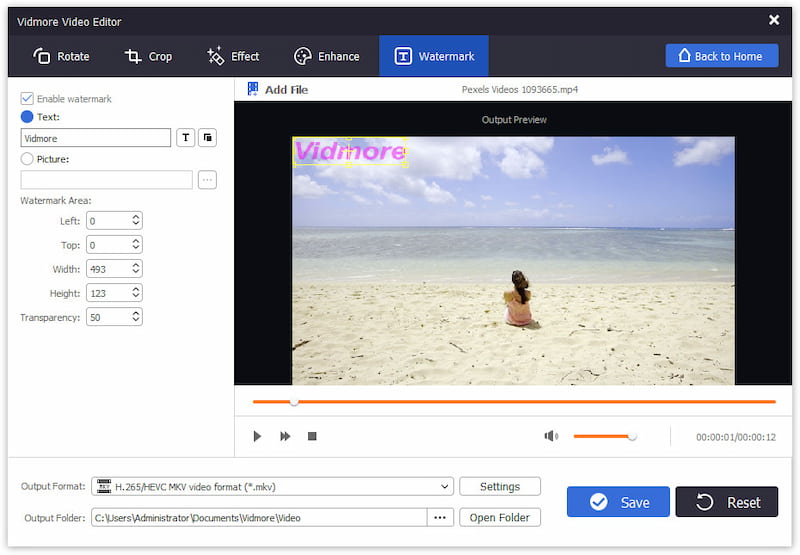Image resolution: width=800 pixels, height=555 pixels.
Task: Expand the Output Format dropdown
Action: coord(445,487)
